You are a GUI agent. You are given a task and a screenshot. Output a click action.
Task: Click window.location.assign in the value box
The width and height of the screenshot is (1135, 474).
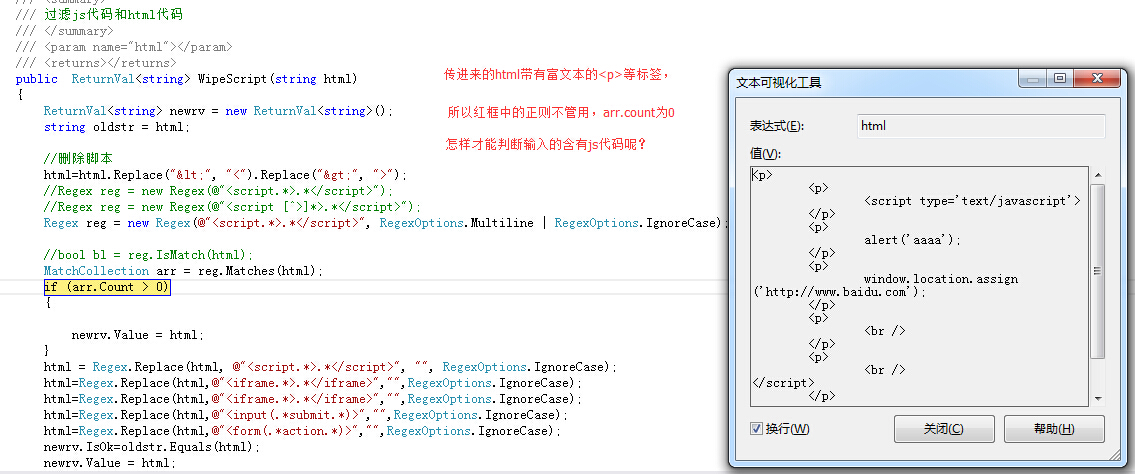click(941, 279)
